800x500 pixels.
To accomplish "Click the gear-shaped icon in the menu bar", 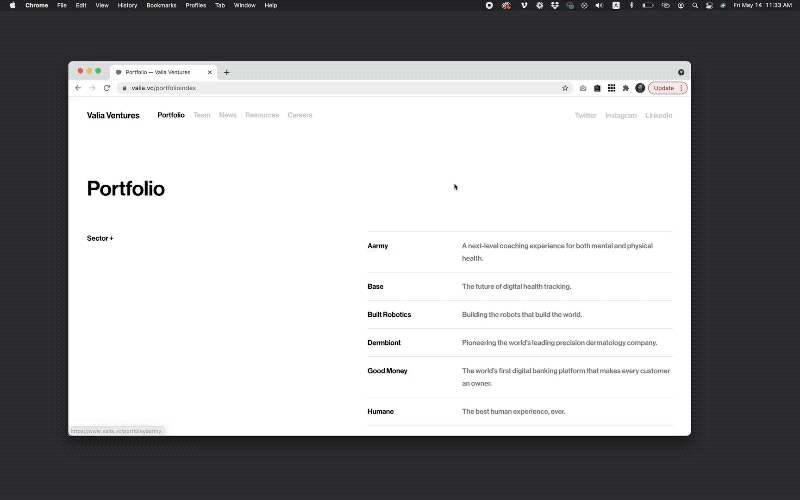I will click(539, 5).
